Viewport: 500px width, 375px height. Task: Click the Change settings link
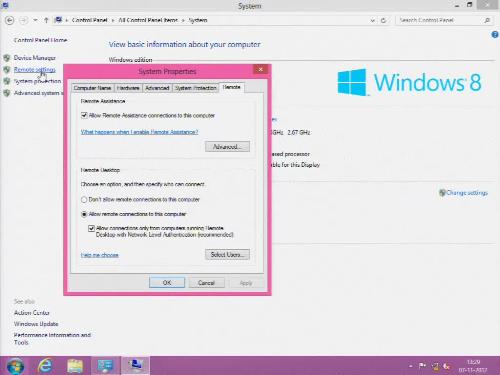click(467, 193)
